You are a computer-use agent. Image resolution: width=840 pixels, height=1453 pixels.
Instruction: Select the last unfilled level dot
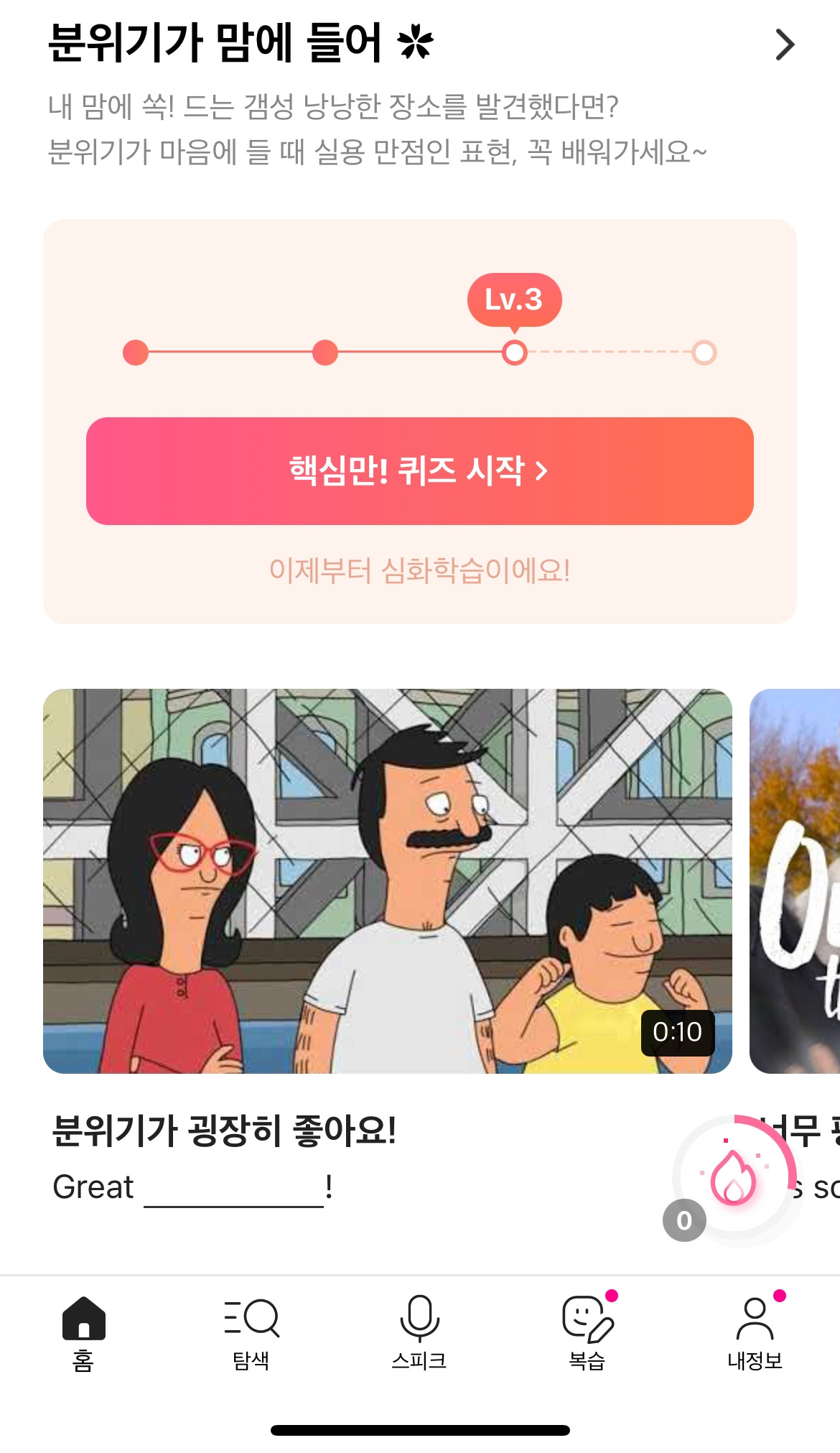[x=704, y=353]
